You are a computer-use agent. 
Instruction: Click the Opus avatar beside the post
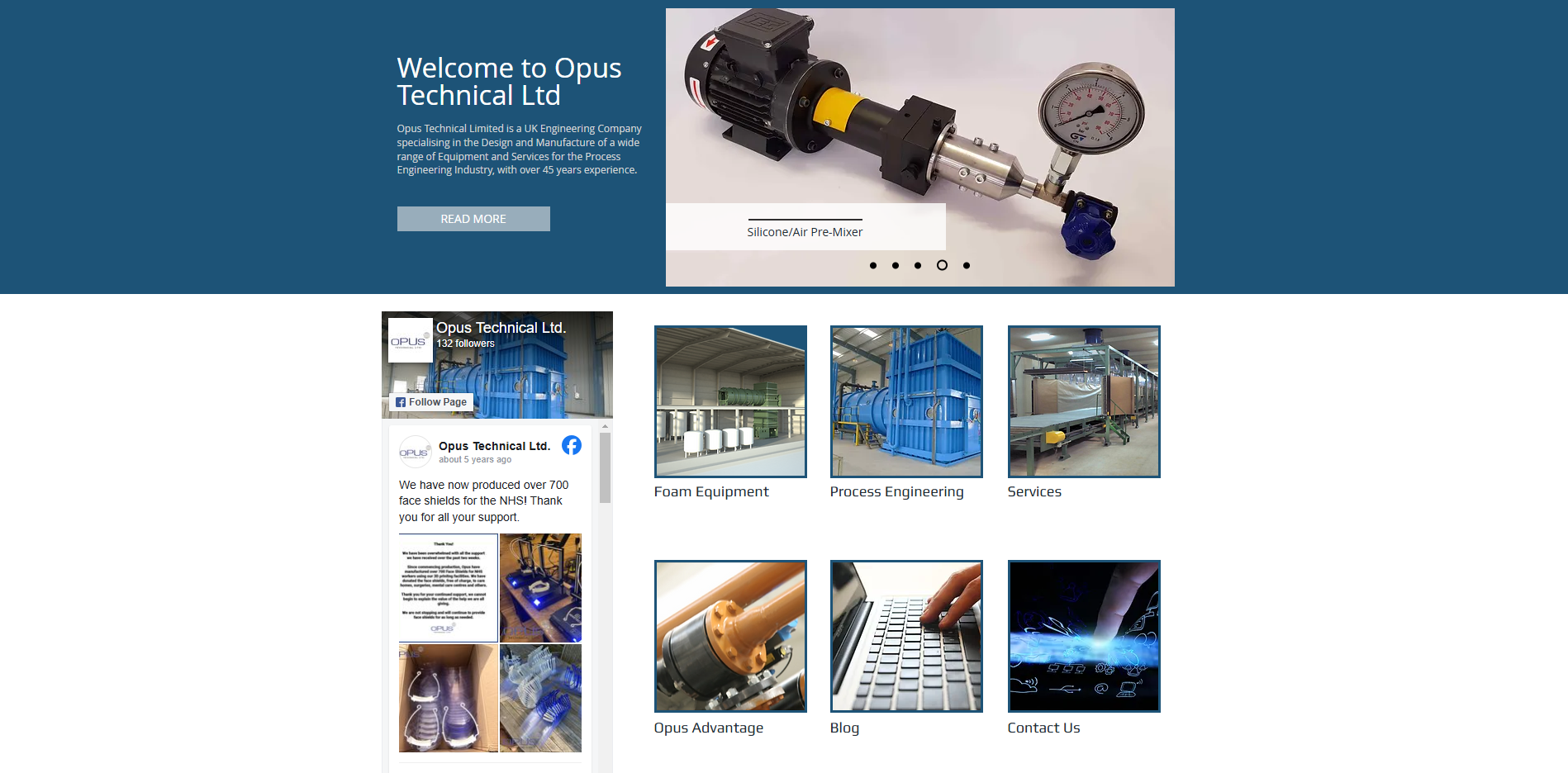pos(415,452)
